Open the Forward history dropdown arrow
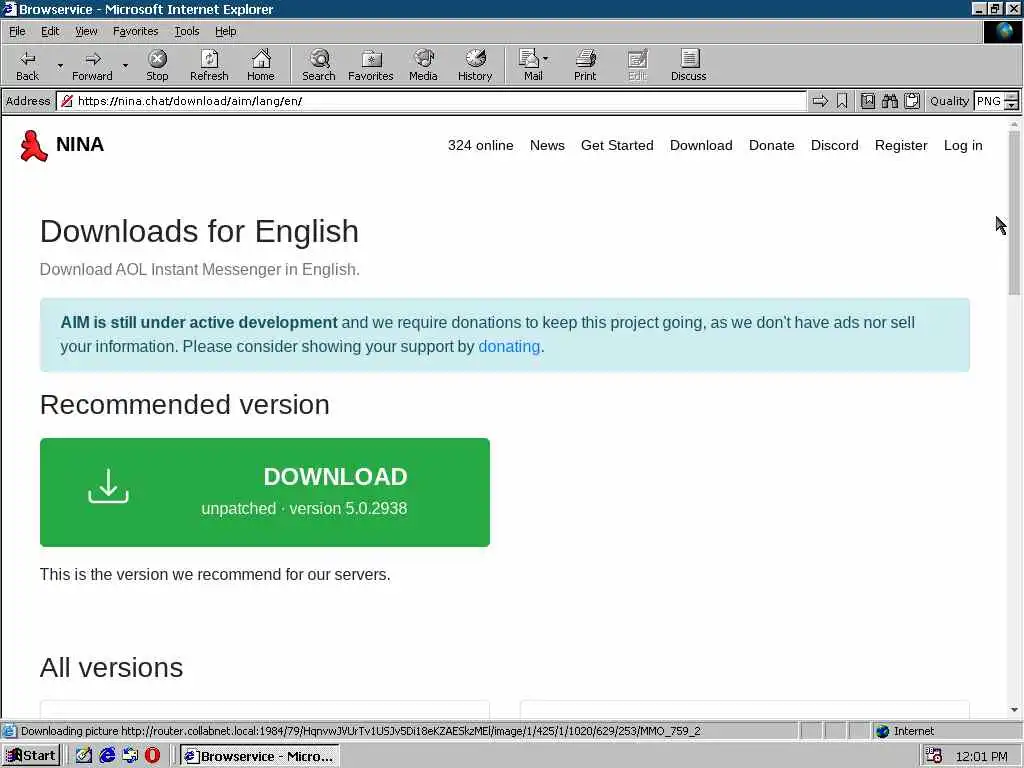 coord(125,65)
